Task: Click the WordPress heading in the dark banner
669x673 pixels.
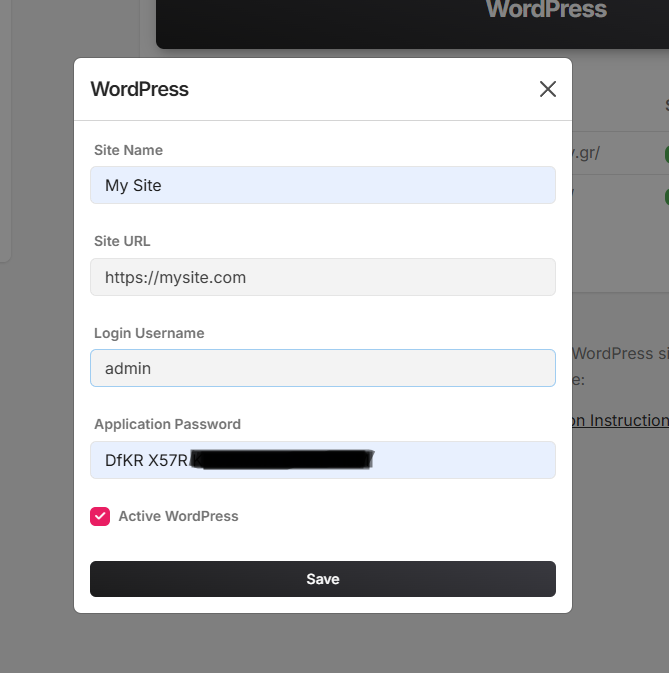Action: [x=546, y=9]
